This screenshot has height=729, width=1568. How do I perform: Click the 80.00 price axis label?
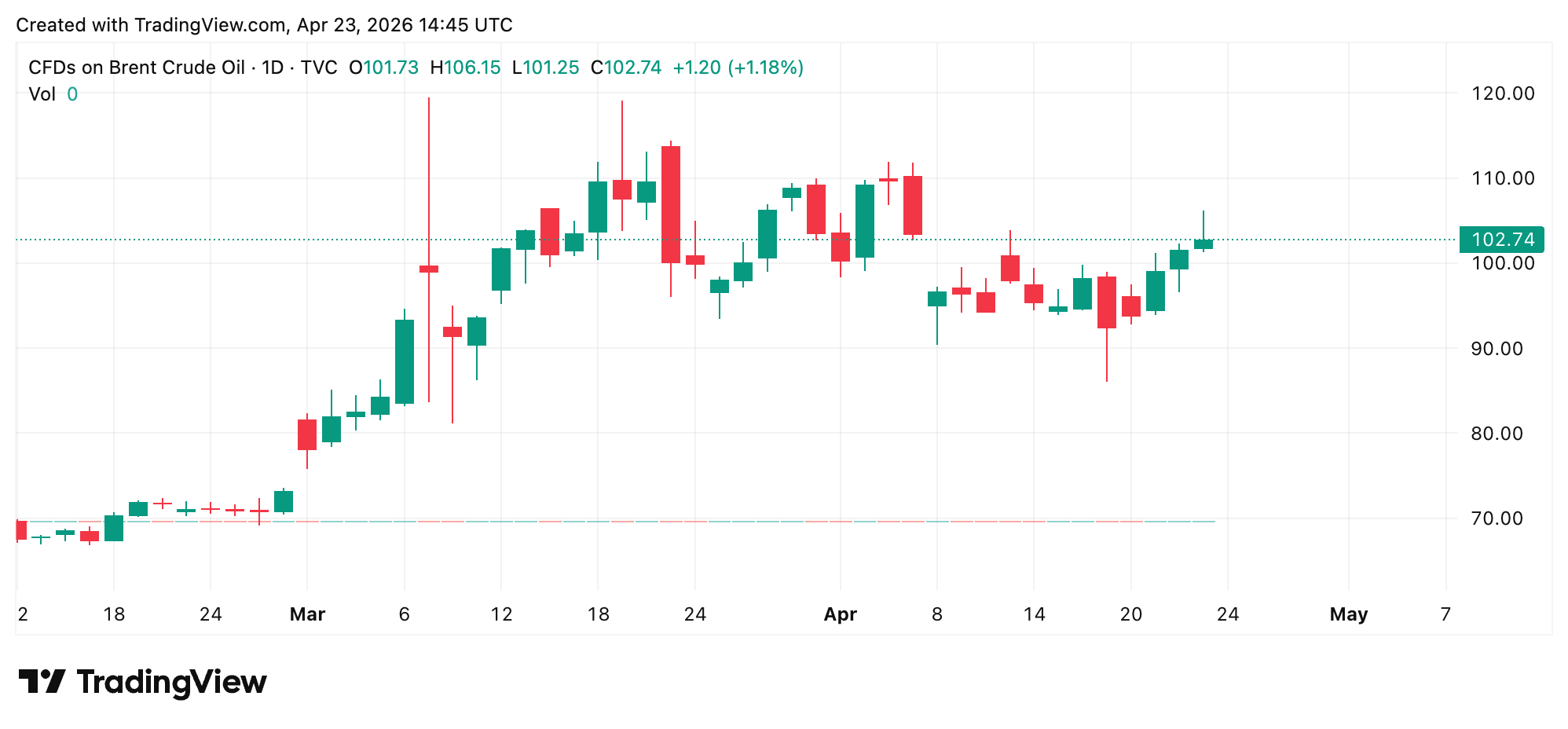(x=1501, y=434)
